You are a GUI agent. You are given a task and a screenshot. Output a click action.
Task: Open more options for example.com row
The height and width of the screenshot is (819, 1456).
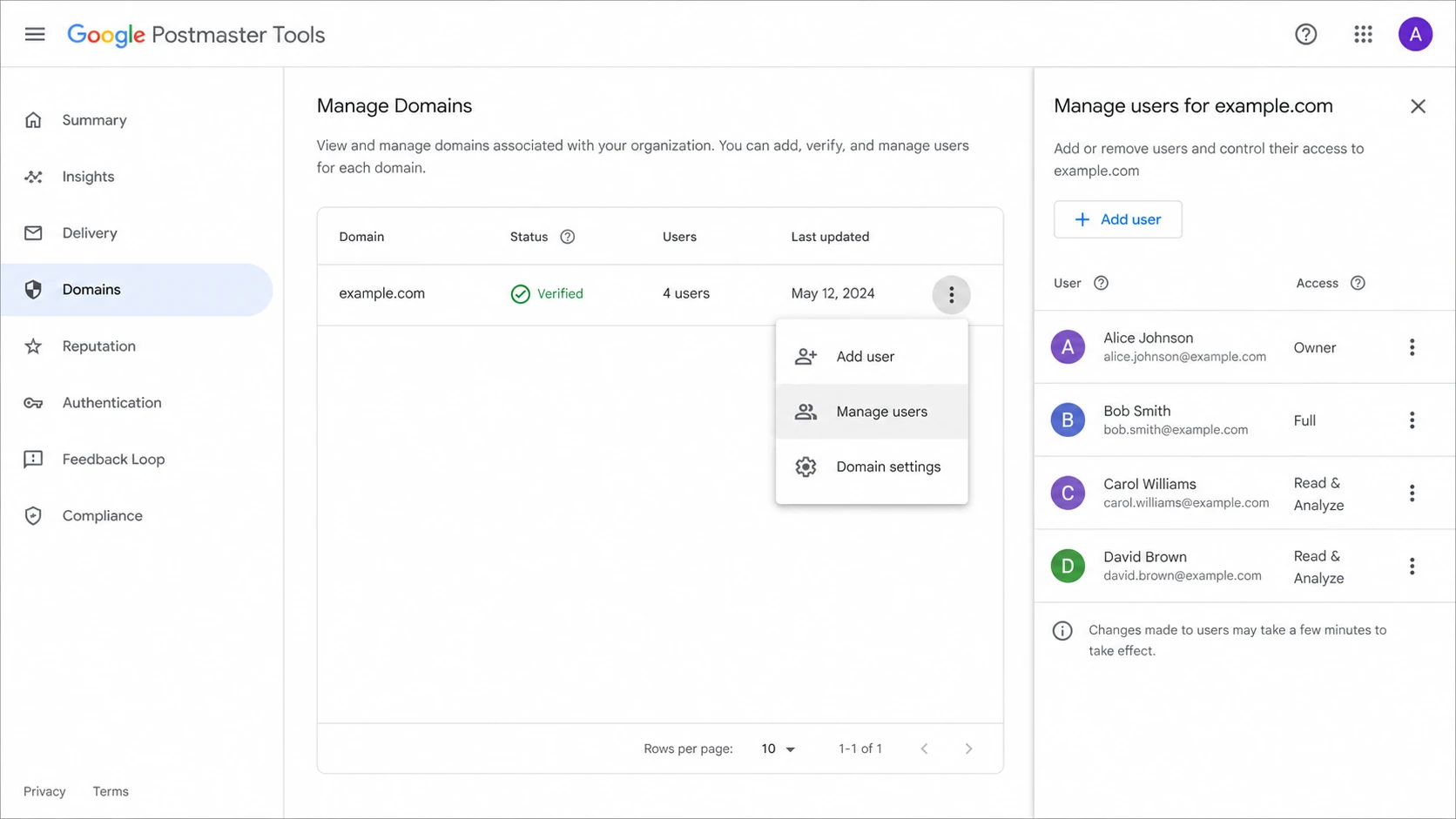(951, 295)
